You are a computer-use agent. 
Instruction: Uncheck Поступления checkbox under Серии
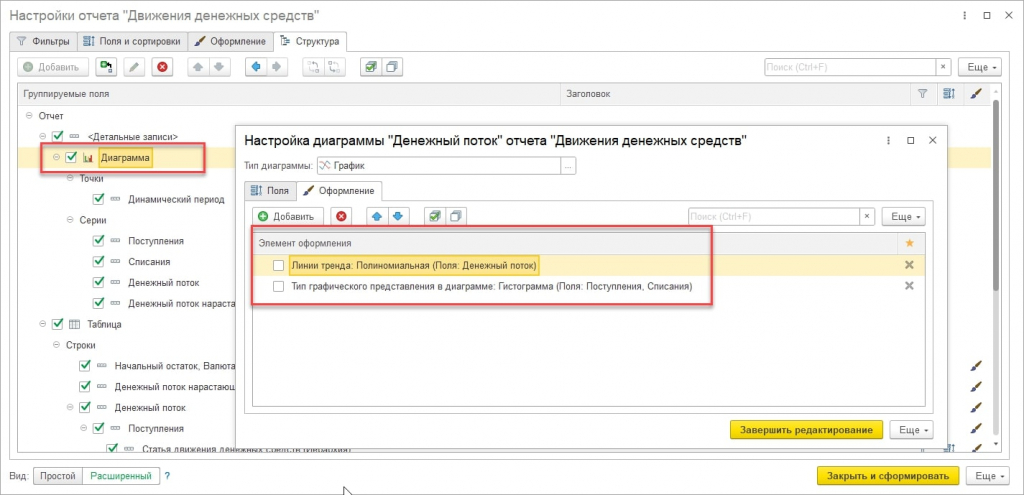[99, 241]
